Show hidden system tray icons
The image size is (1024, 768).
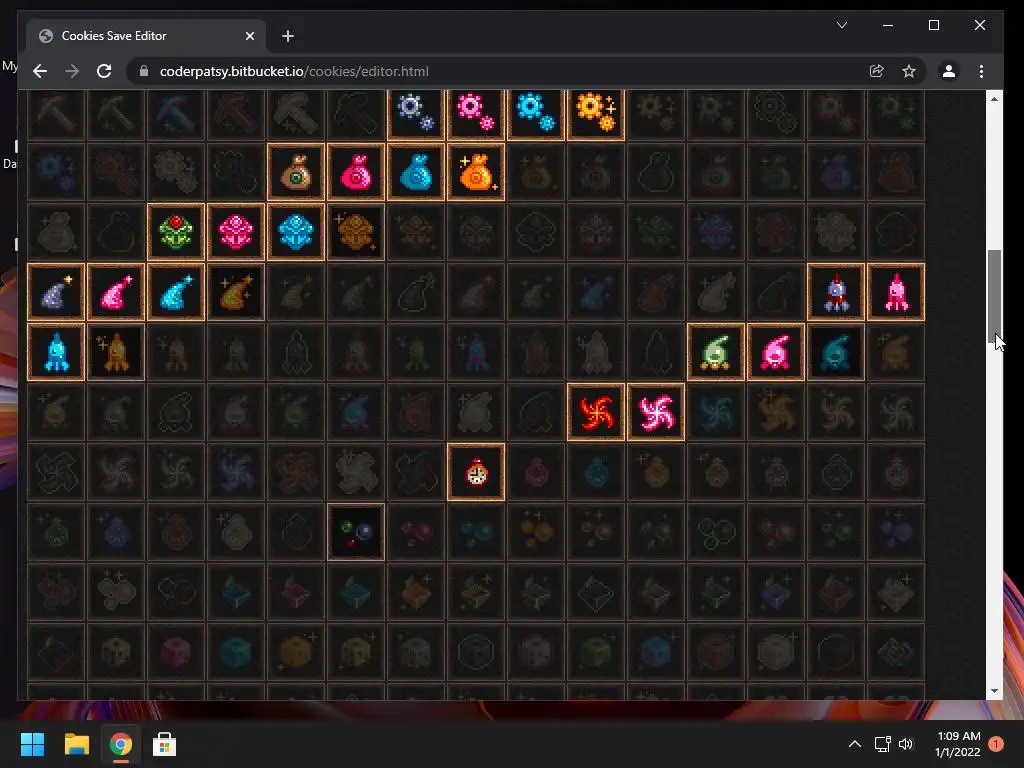854,744
